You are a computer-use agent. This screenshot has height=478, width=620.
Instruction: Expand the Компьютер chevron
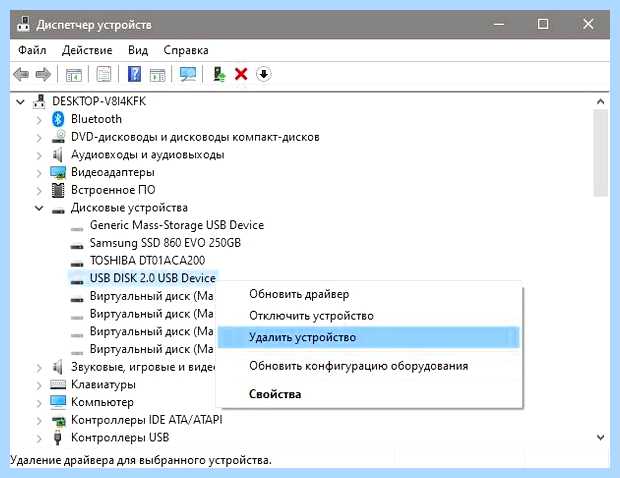point(39,403)
